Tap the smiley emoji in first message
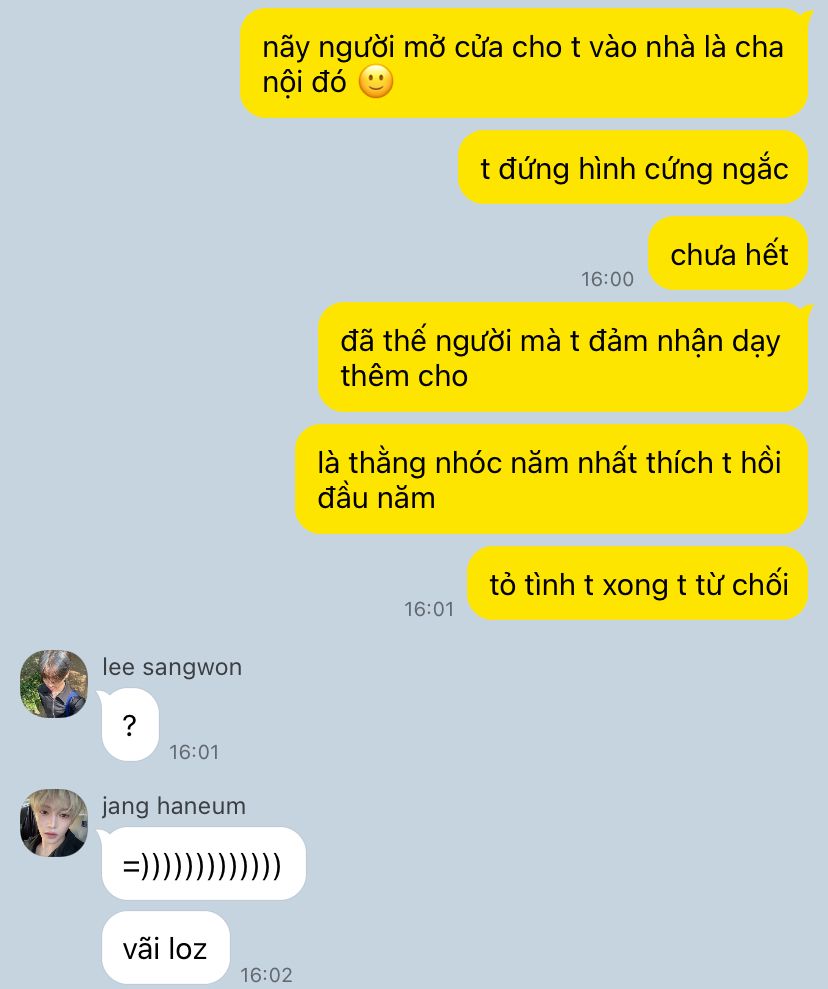Image resolution: width=828 pixels, height=989 pixels. (376, 82)
